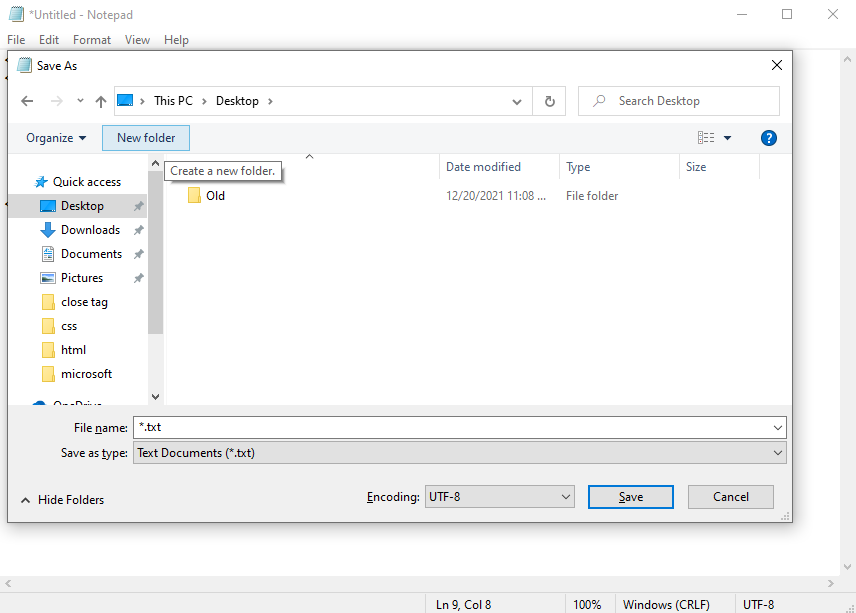The width and height of the screenshot is (856, 613).
Task: Click the Save button
Action: [x=631, y=497]
